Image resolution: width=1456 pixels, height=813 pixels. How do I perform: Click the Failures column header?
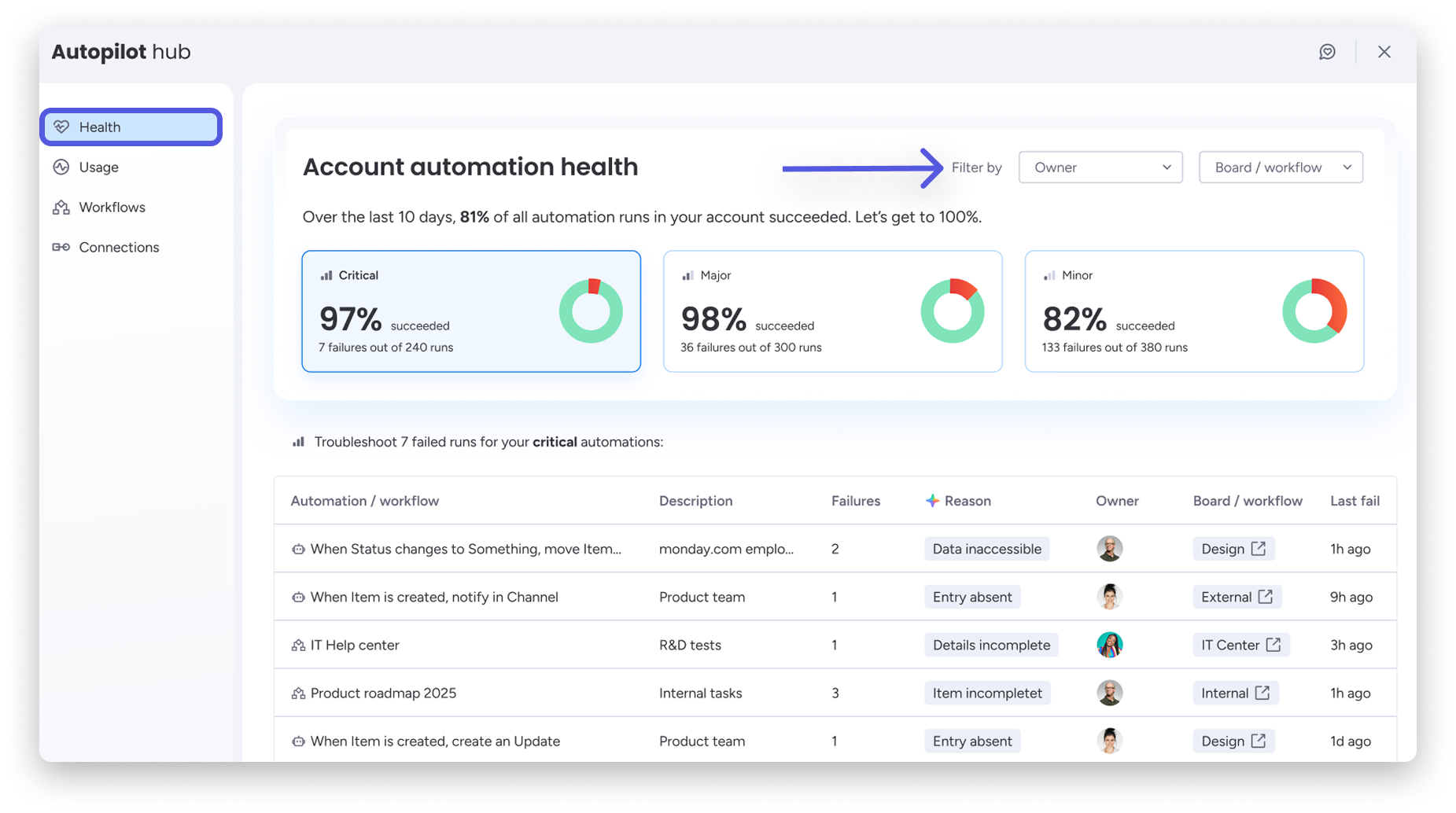(x=855, y=501)
